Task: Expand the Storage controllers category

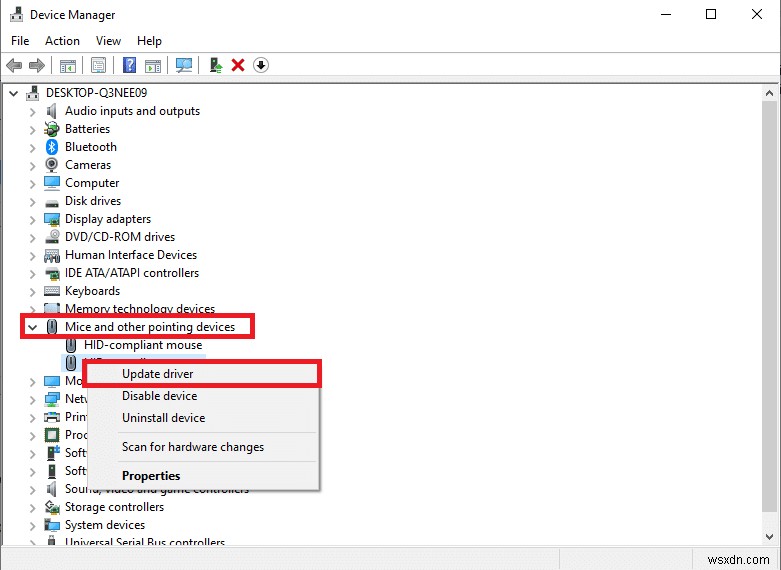Action: pyautogui.click(x=32, y=508)
